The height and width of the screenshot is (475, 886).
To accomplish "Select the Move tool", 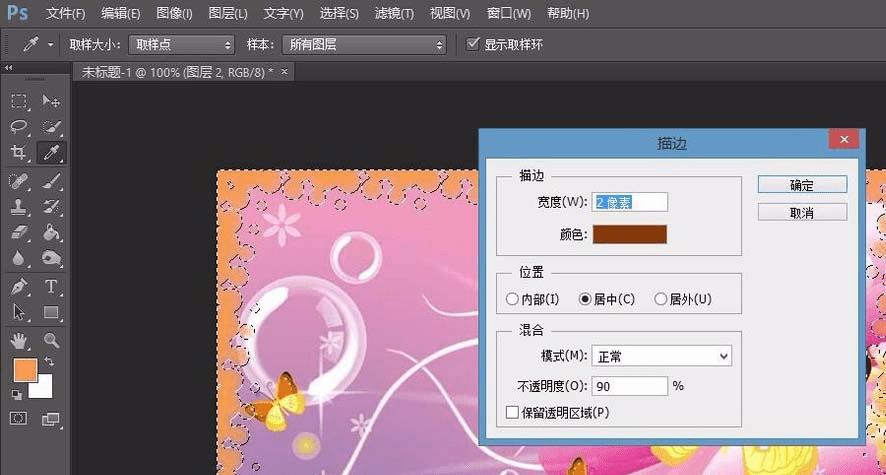I will (x=51, y=101).
